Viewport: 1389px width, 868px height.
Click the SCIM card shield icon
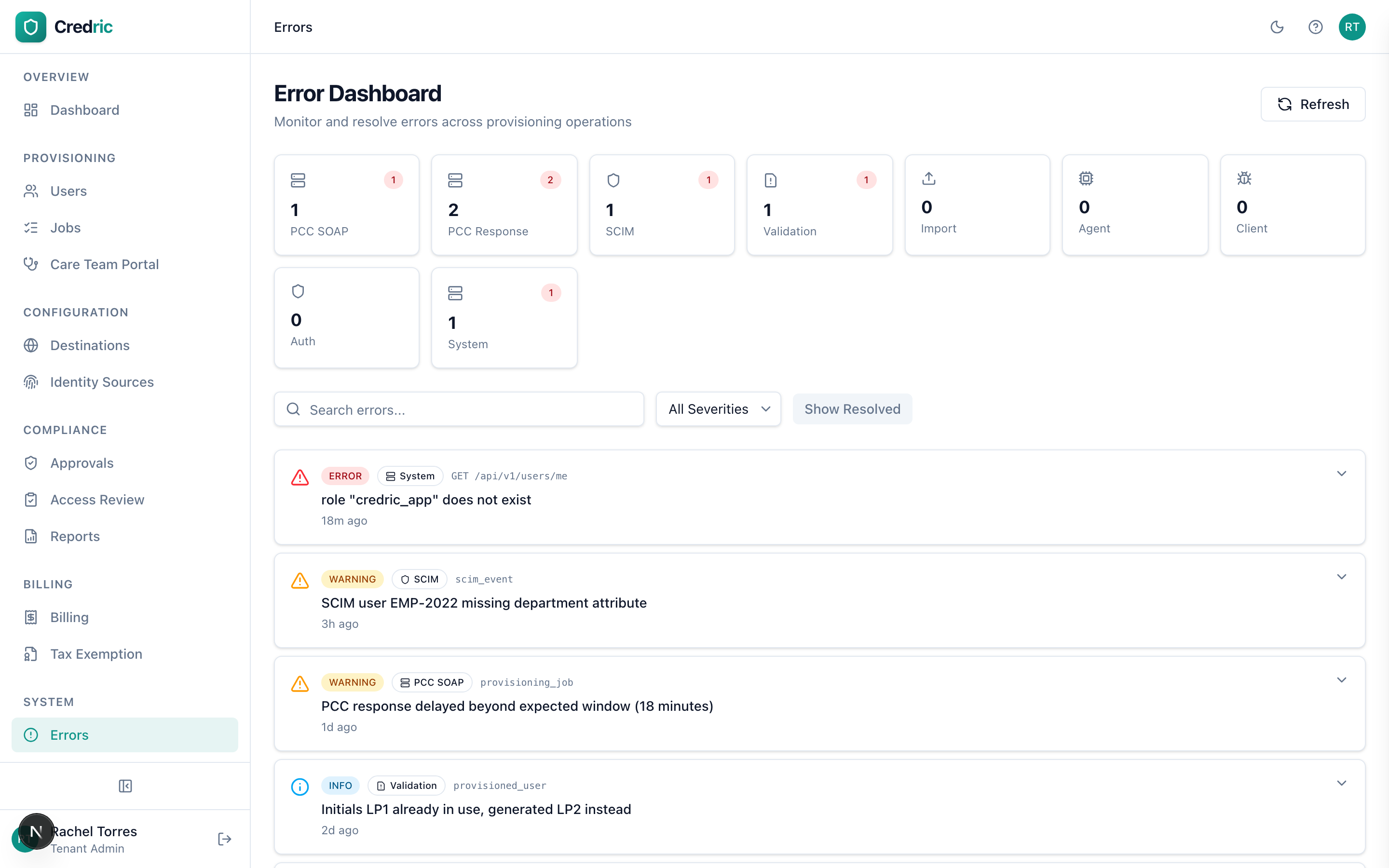(613, 180)
